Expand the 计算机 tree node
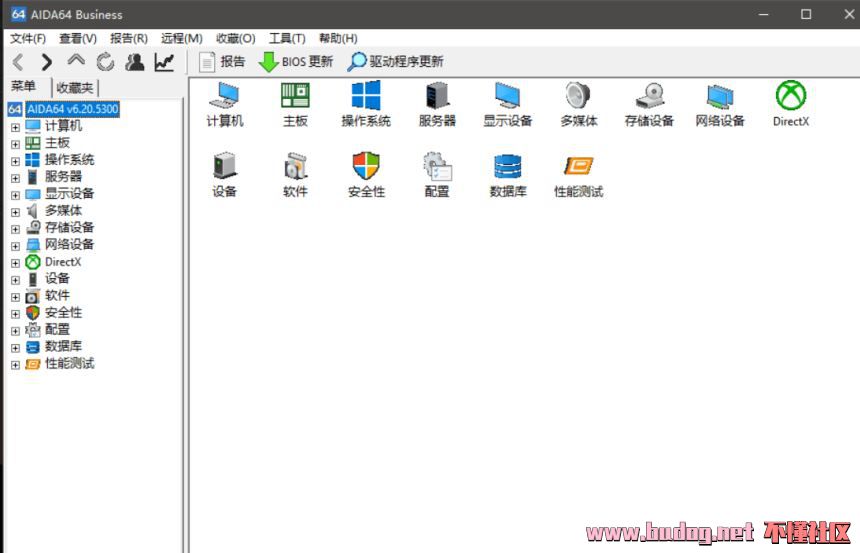 15,127
